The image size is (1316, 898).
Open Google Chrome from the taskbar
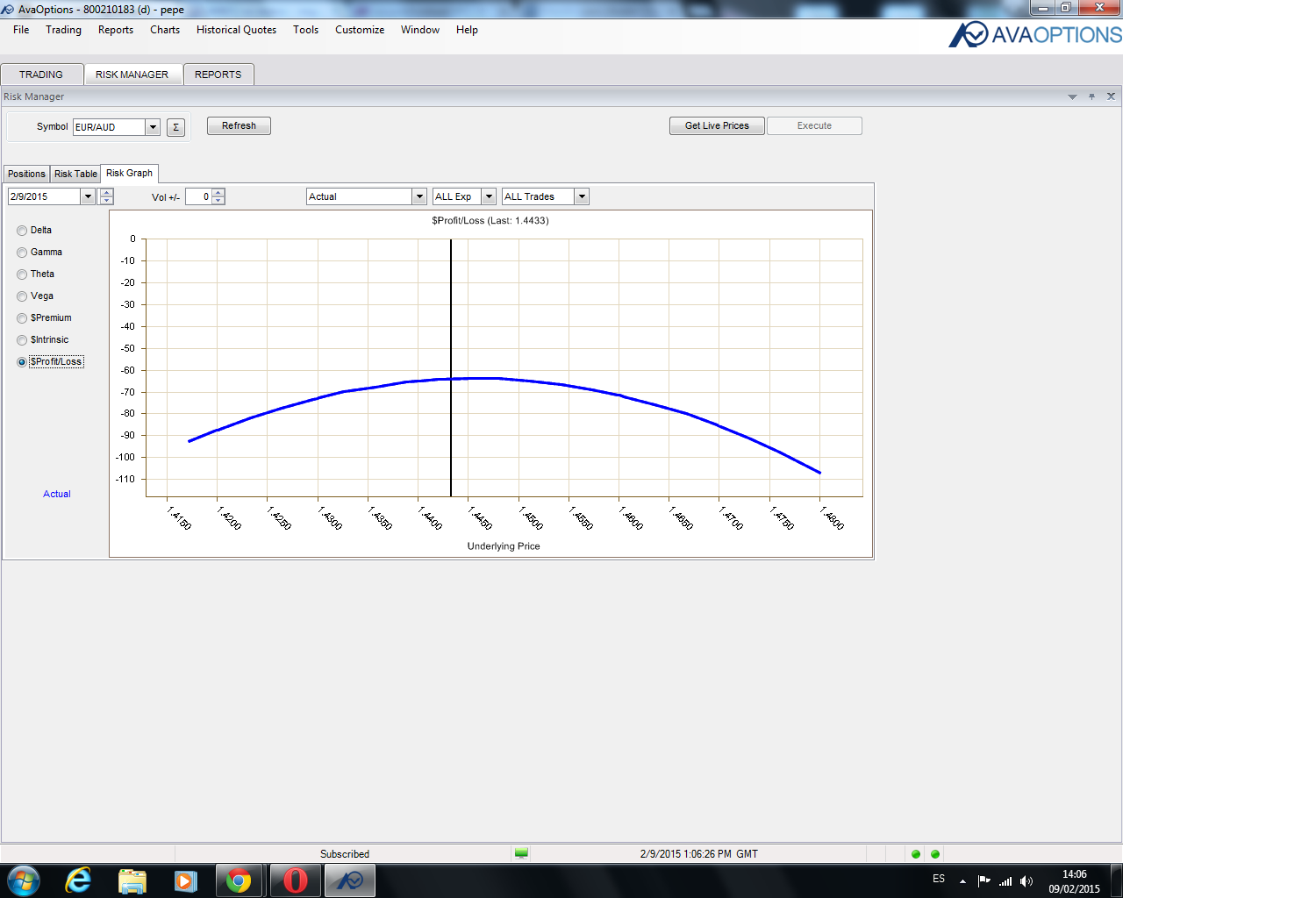click(239, 880)
